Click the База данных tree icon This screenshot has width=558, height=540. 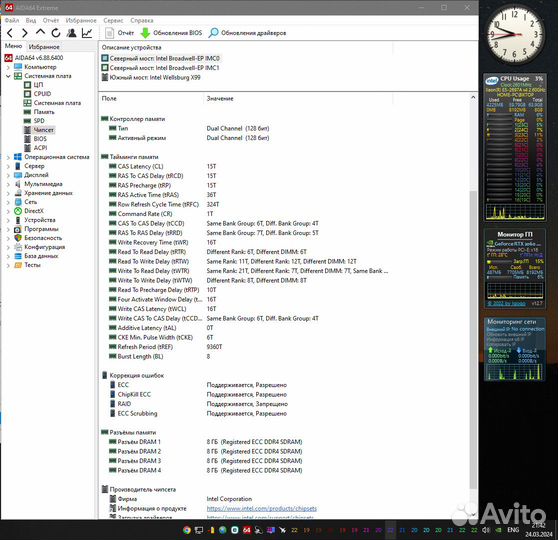point(18,256)
